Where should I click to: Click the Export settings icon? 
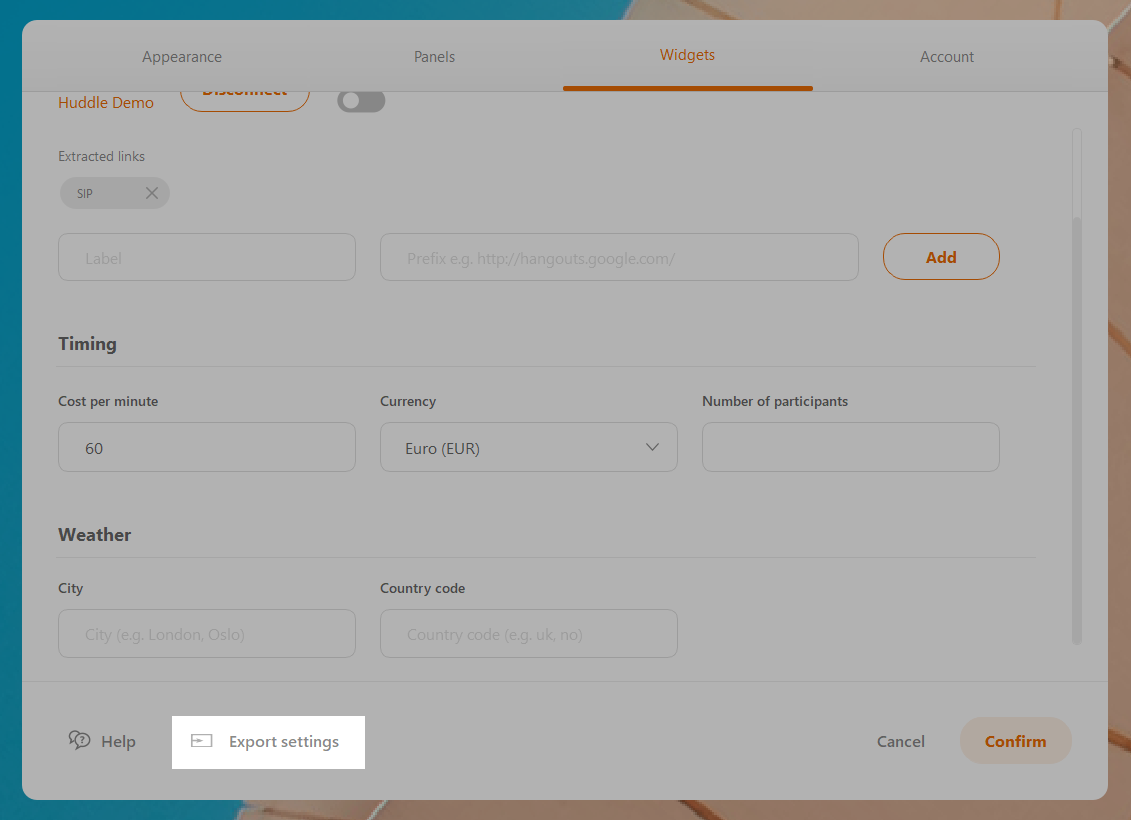(202, 741)
